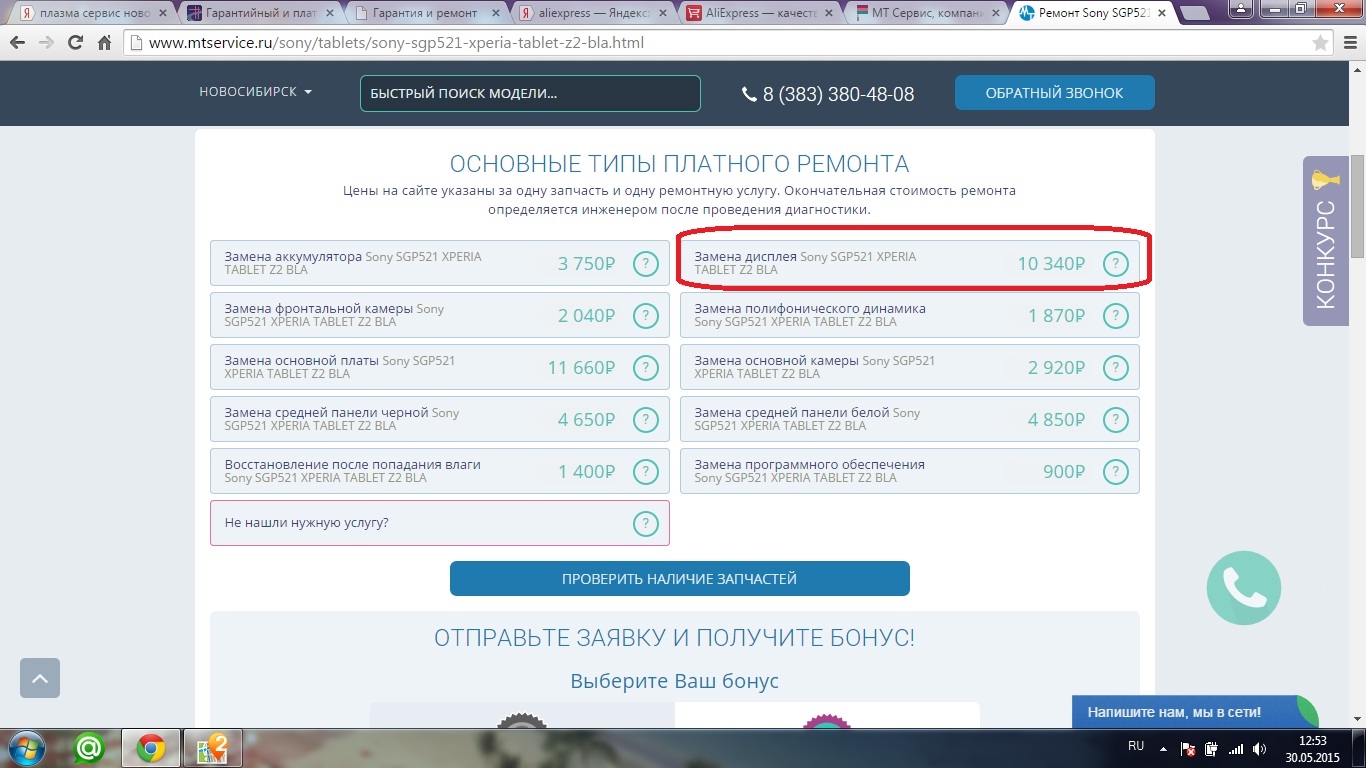
Task: Show hidden tray icons arrow
Action: click(1163, 748)
